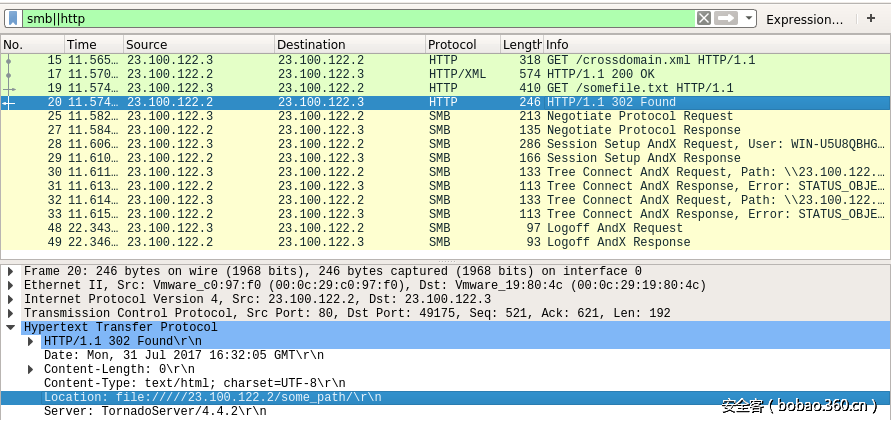Expand the Frame 20 details
The image size is (892, 424).
(11, 272)
